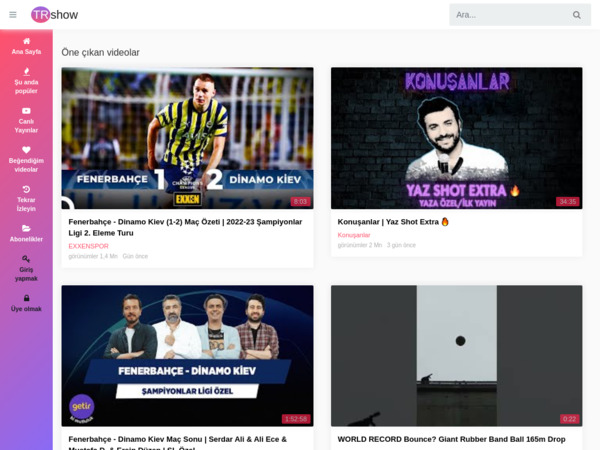Open Fenerbahçe 1-2 Dinamo Kiev thumbnail

click(188, 138)
